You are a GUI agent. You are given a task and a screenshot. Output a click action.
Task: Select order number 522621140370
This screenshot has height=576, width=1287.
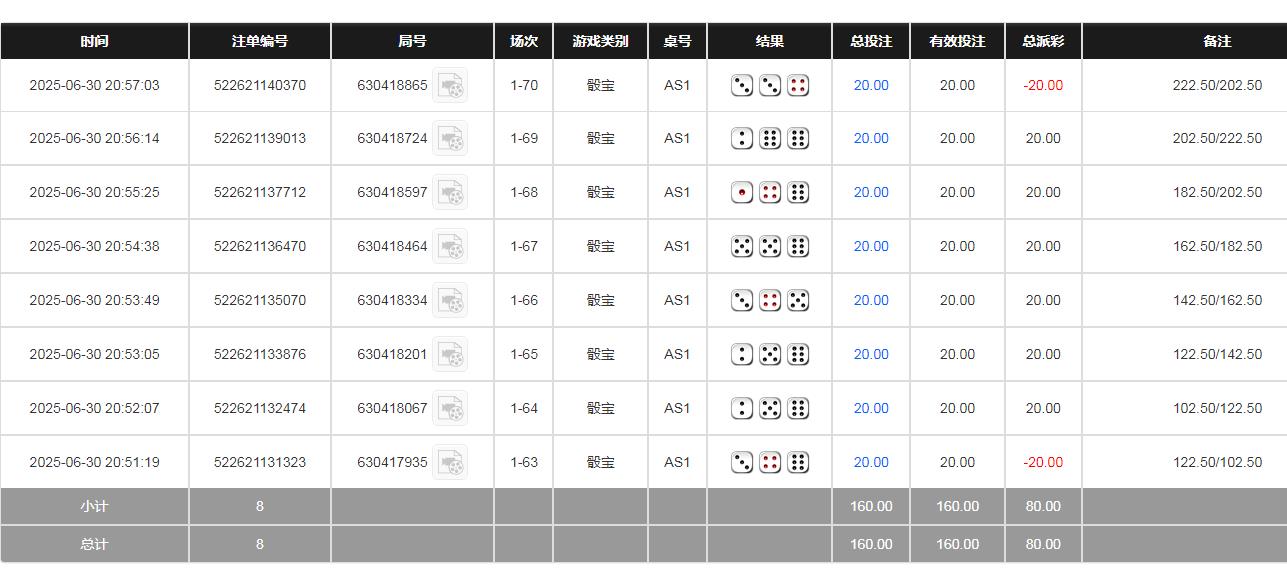(260, 86)
